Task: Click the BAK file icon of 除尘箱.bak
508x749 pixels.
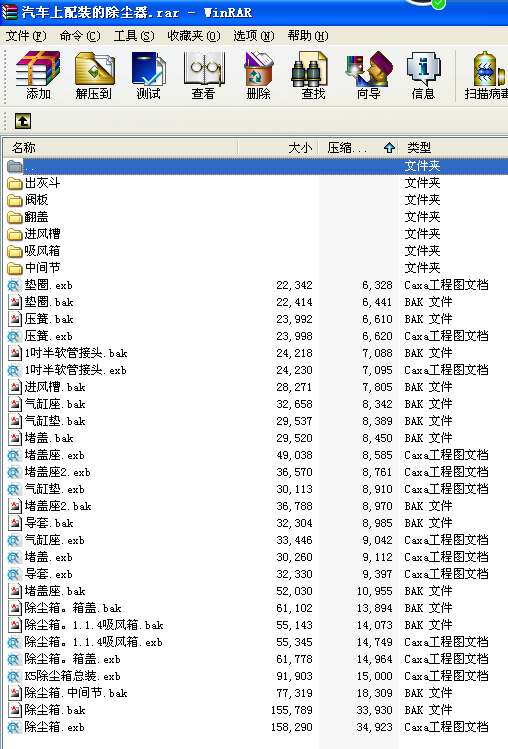Action: 15,710
